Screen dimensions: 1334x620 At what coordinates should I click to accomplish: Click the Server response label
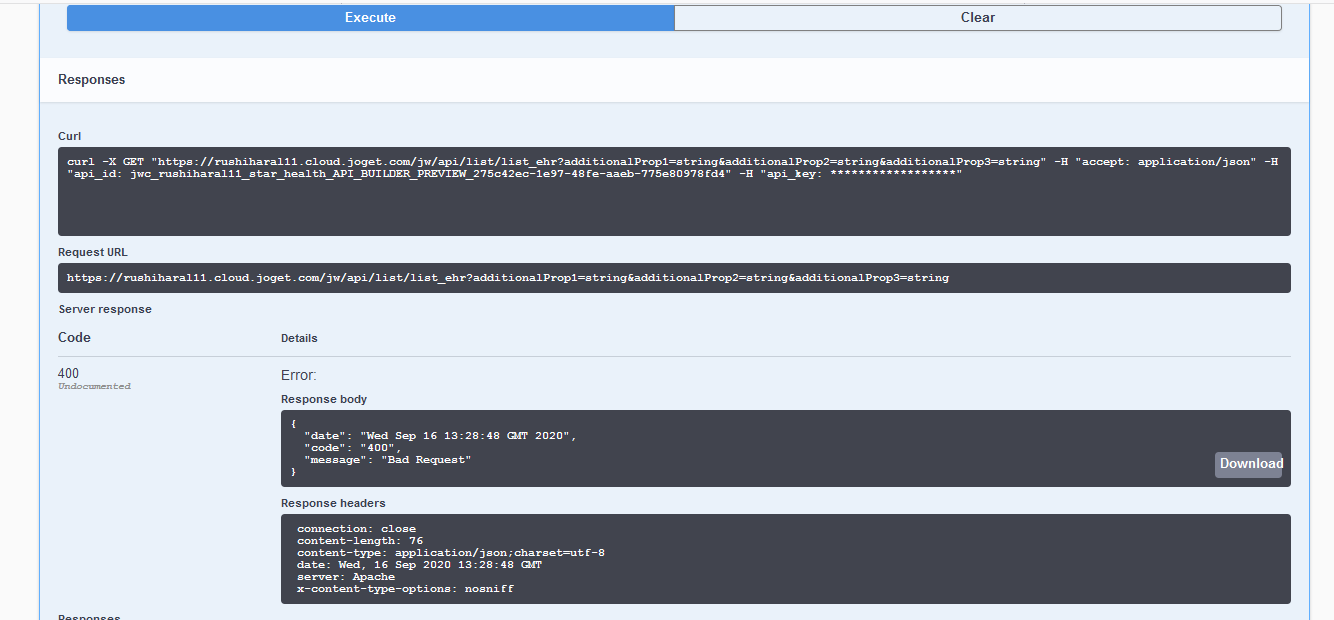[105, 310]
